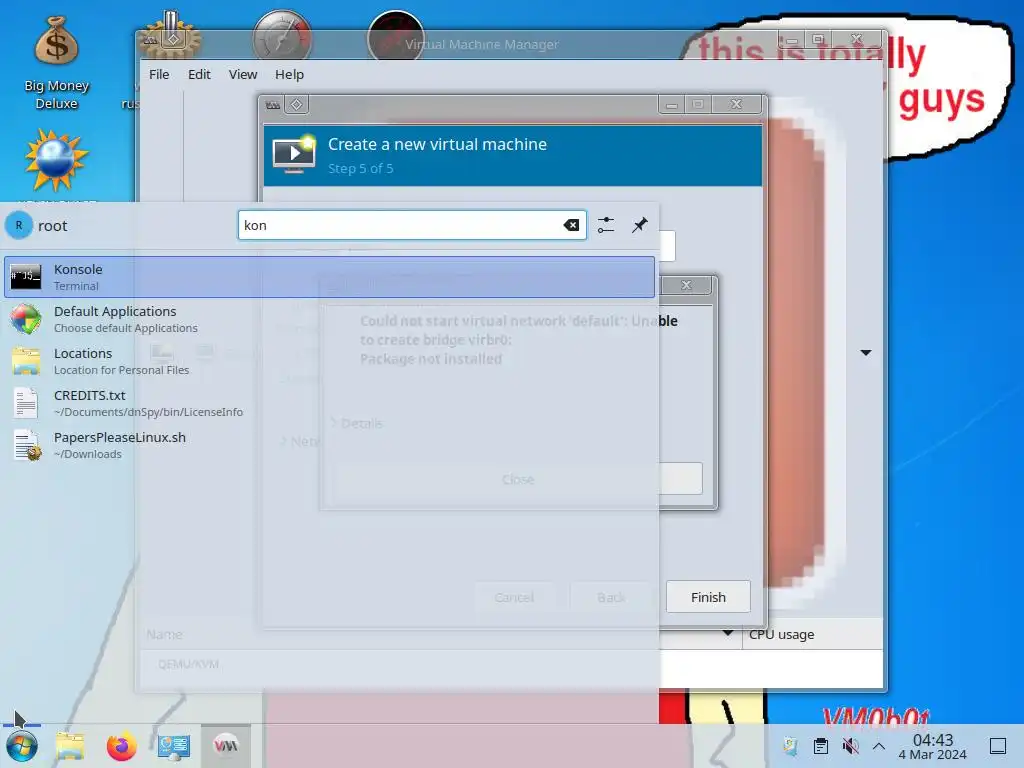This screenshot has width=1024, height=768.
Task: Pin the application launcher open
Action: 640,225
